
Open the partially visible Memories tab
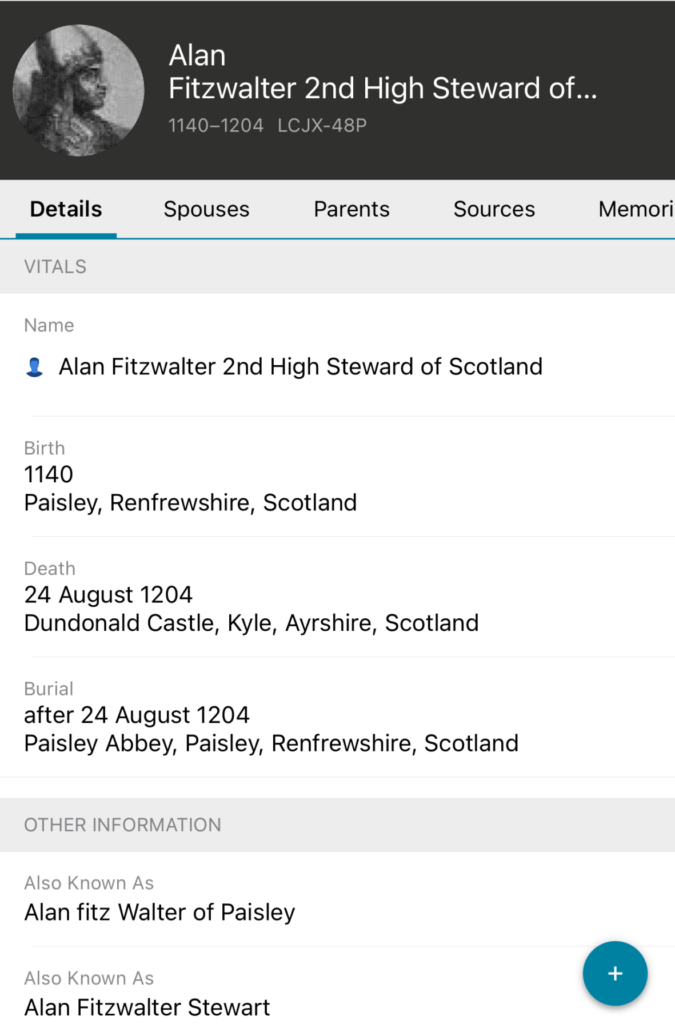coord(636,209)
